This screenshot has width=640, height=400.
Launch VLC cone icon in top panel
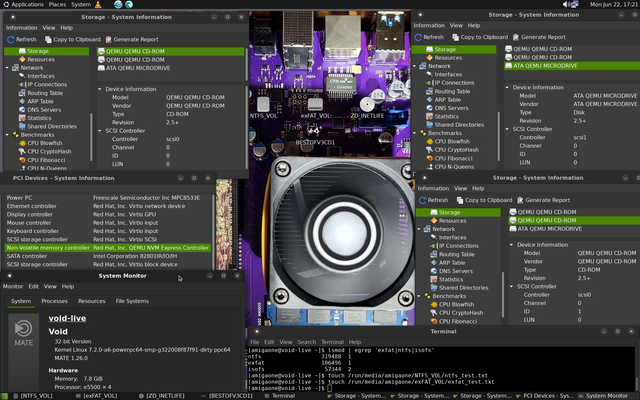point(98,4)
